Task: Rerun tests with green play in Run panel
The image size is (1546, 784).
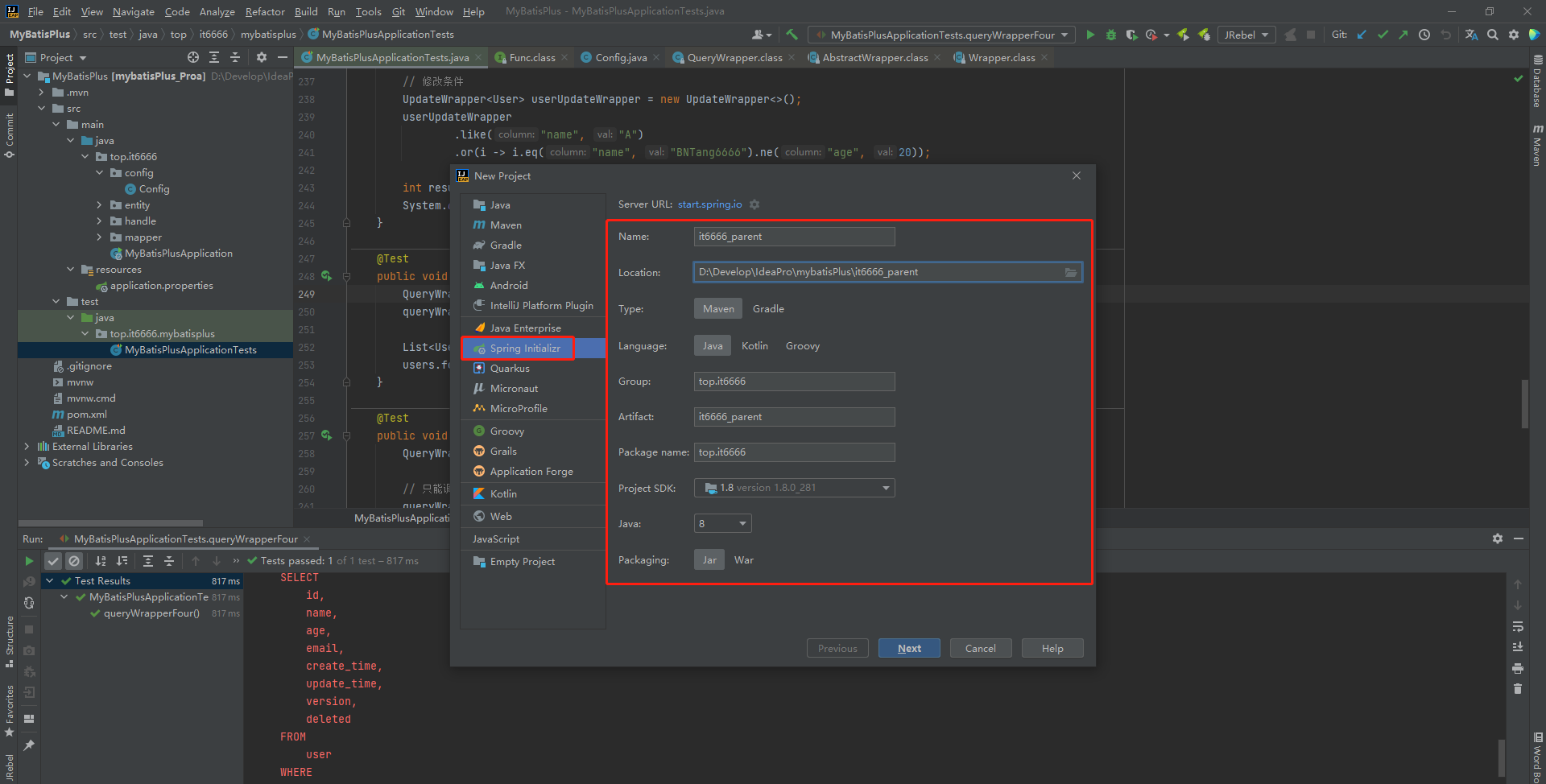Action: pos(29,561)
